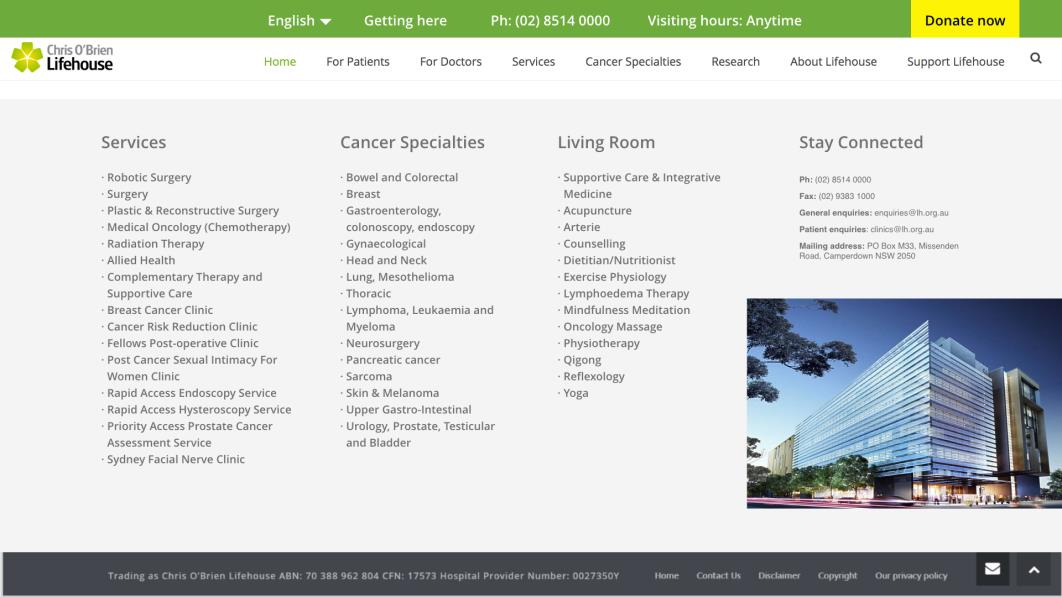Open Medical Oncology (Chemotherapy) link
Screen dimensions: 1062x597
[x=198, y=227]
